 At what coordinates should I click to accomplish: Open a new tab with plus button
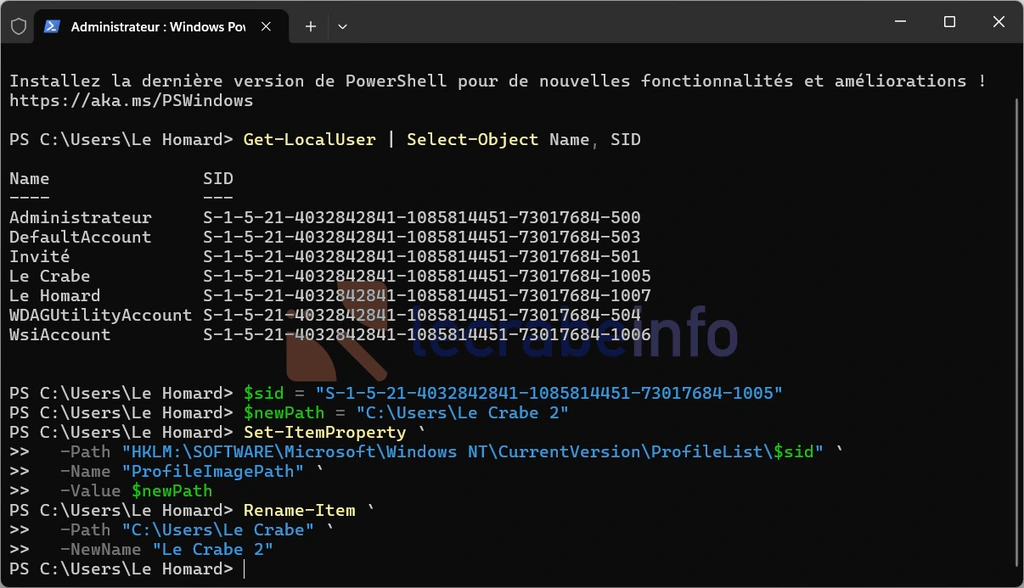310,27
